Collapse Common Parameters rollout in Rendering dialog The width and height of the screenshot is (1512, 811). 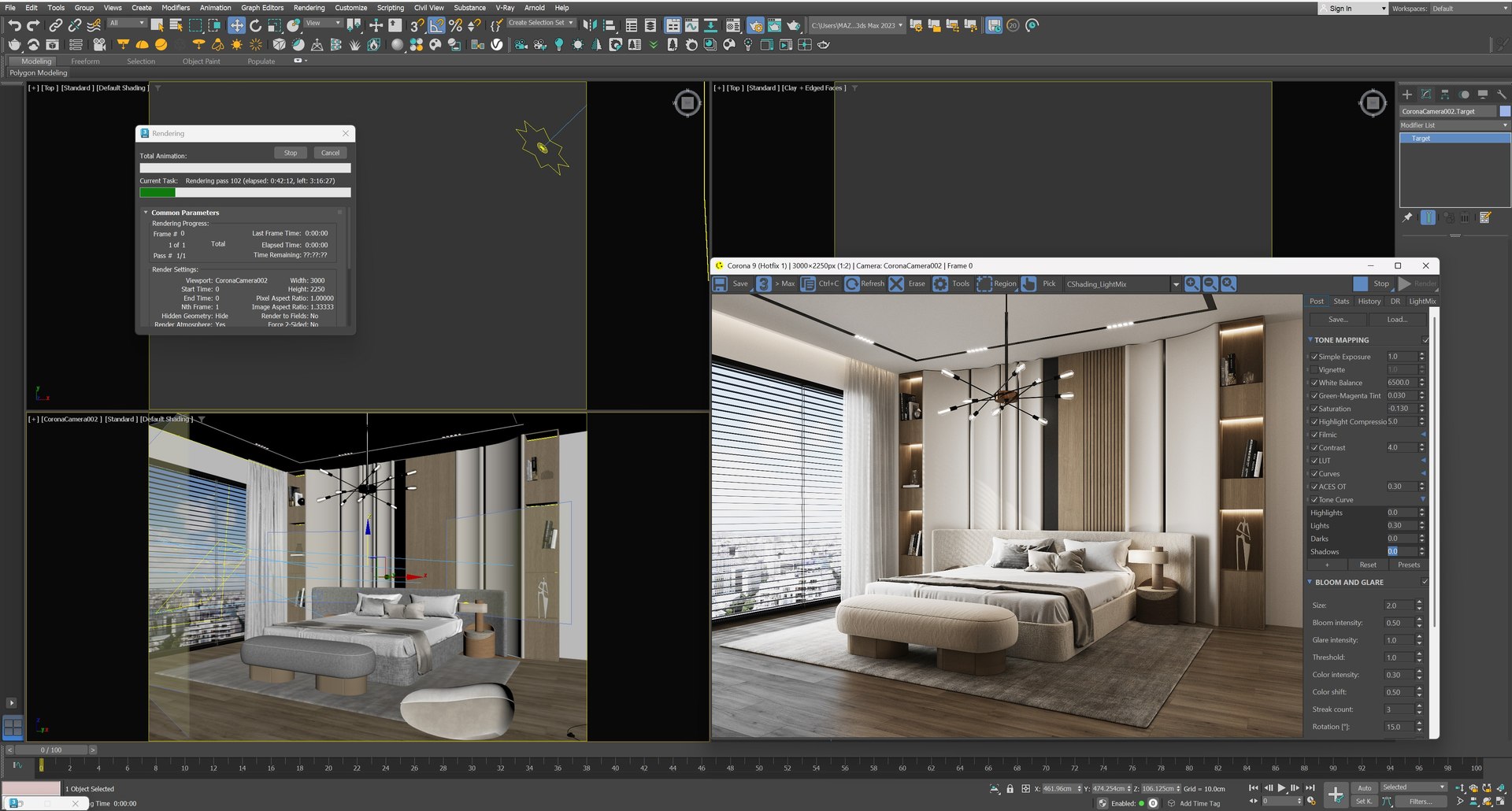pos(146,213)
